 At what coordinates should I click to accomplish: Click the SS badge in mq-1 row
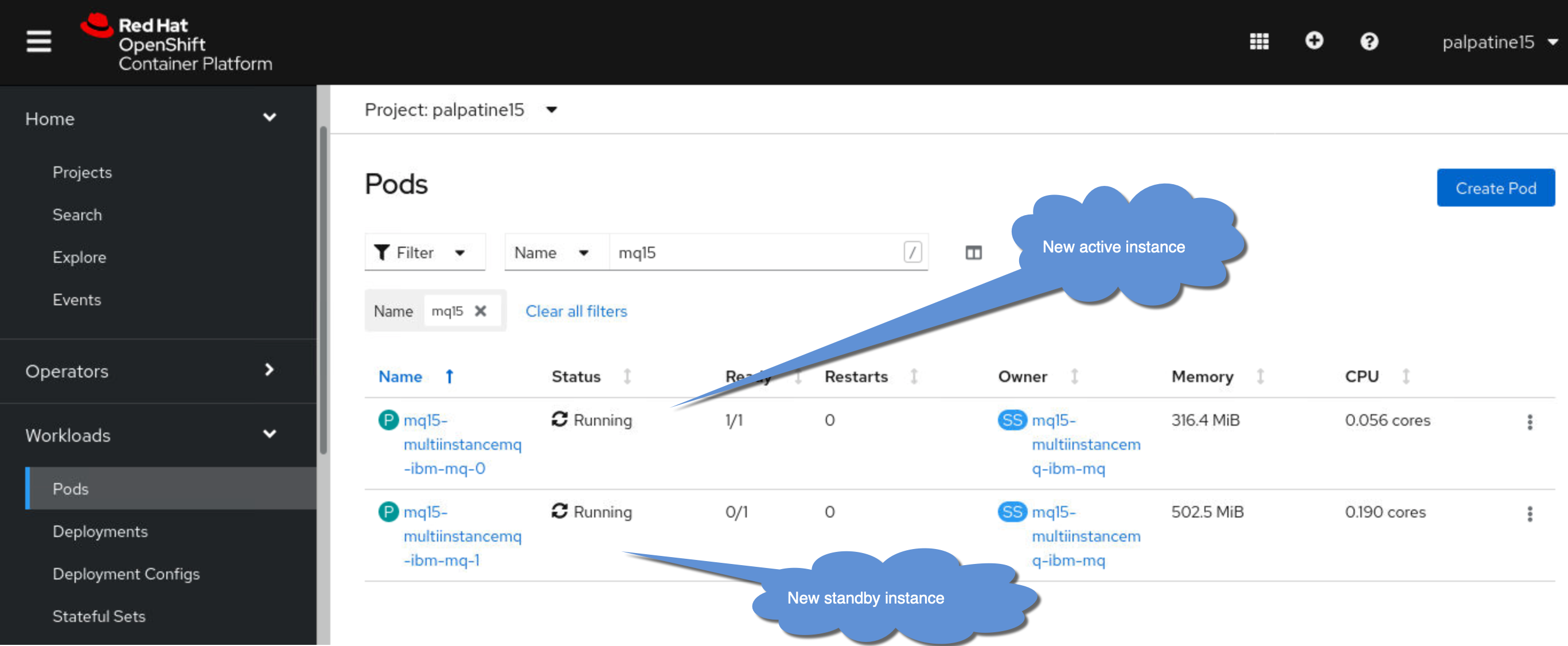click(1012, 512)
